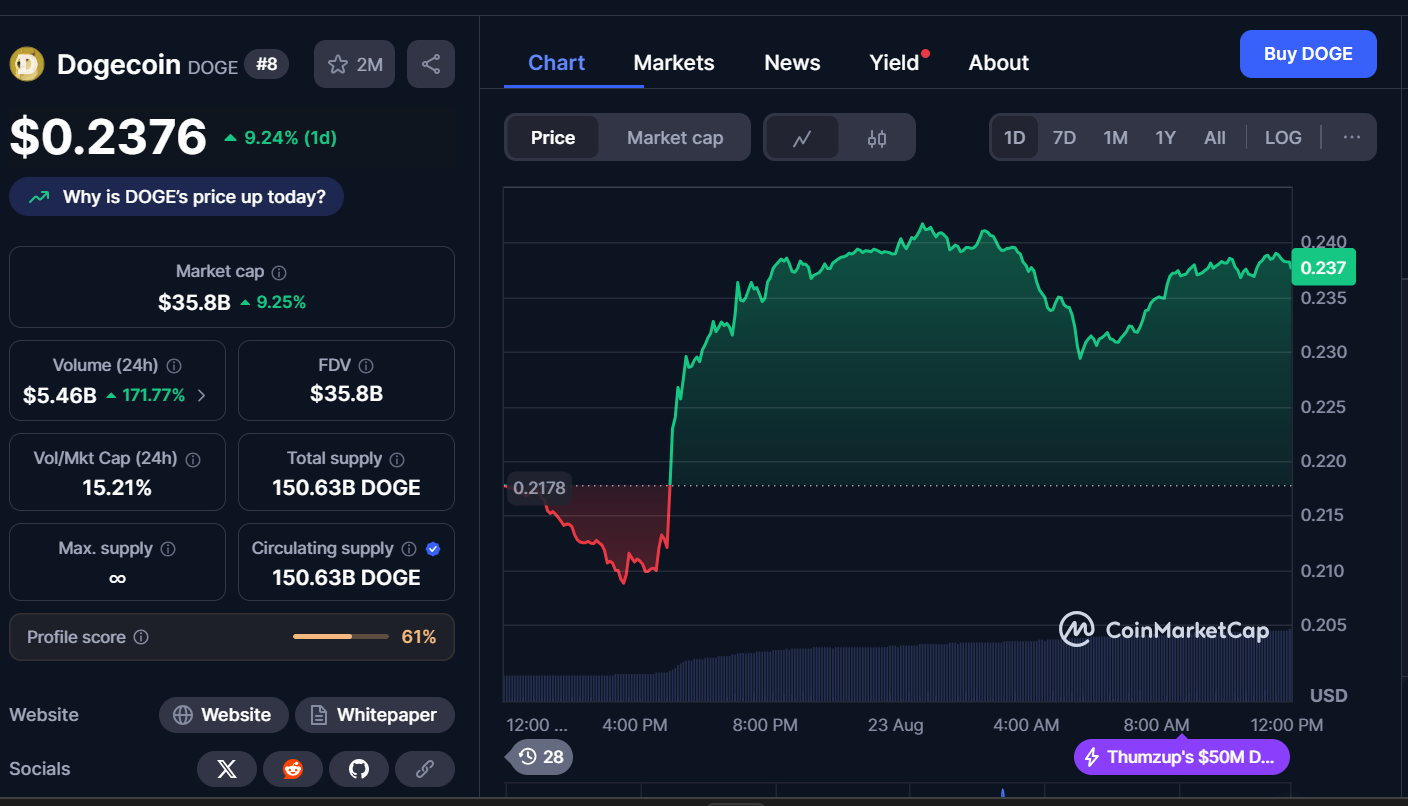
Task: Choose the 1M time range
Action: tap(1116, 137)
